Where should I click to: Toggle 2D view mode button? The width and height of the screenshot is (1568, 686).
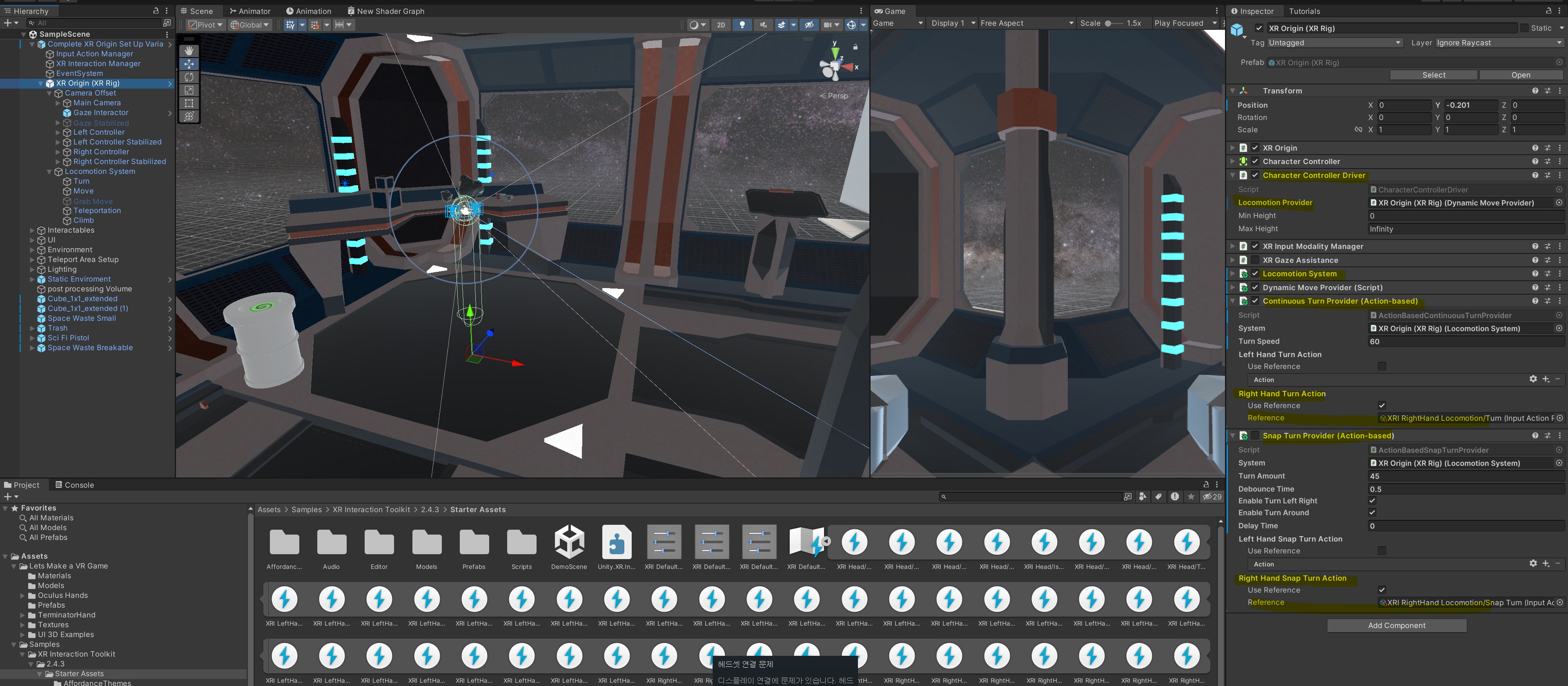tap(721, 25)
